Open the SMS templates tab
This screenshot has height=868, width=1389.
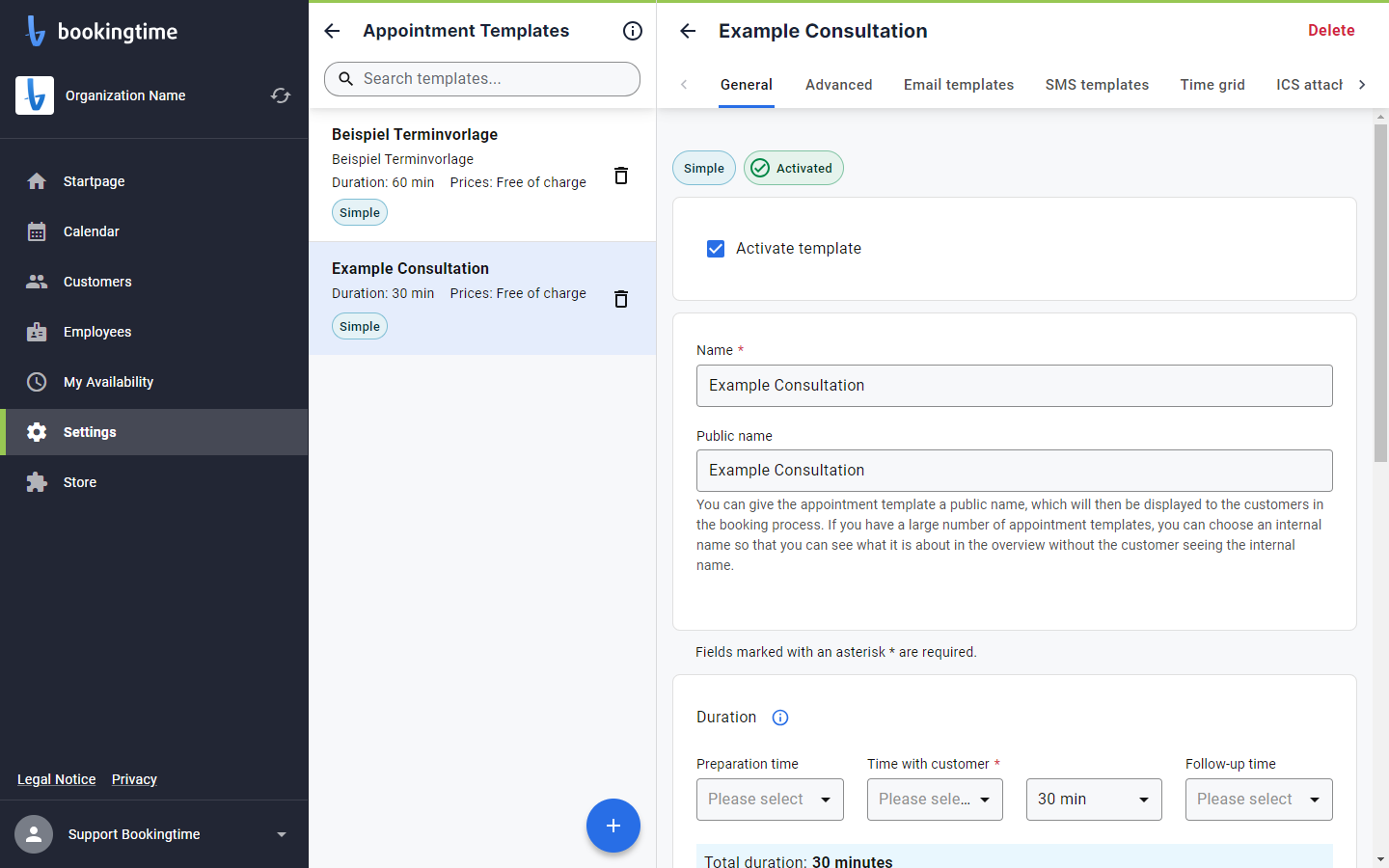click(x=1097, y=85)
